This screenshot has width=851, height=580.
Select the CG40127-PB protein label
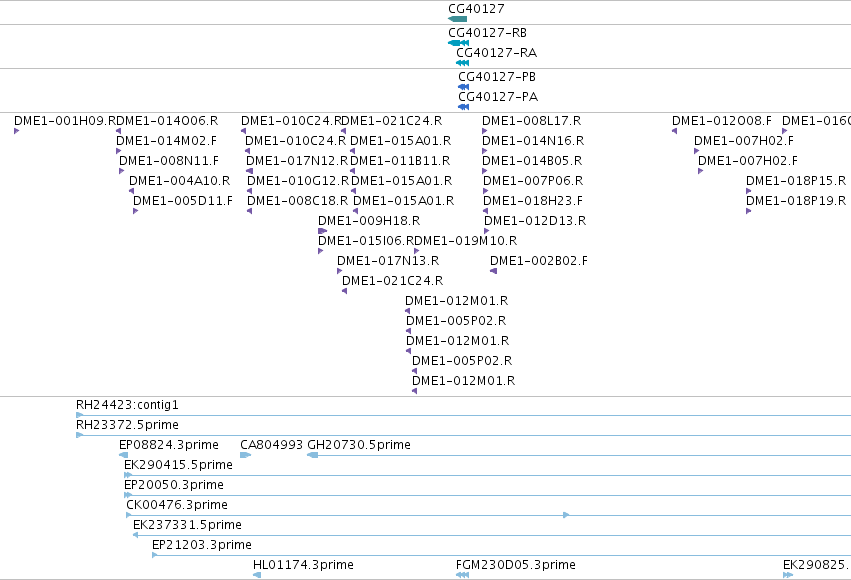497,77
